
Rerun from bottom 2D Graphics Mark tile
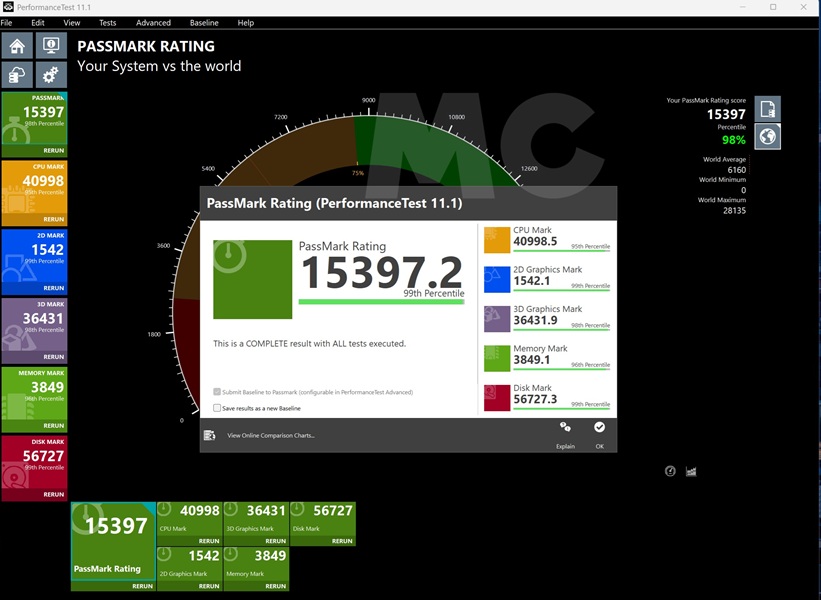coord(209,586)
